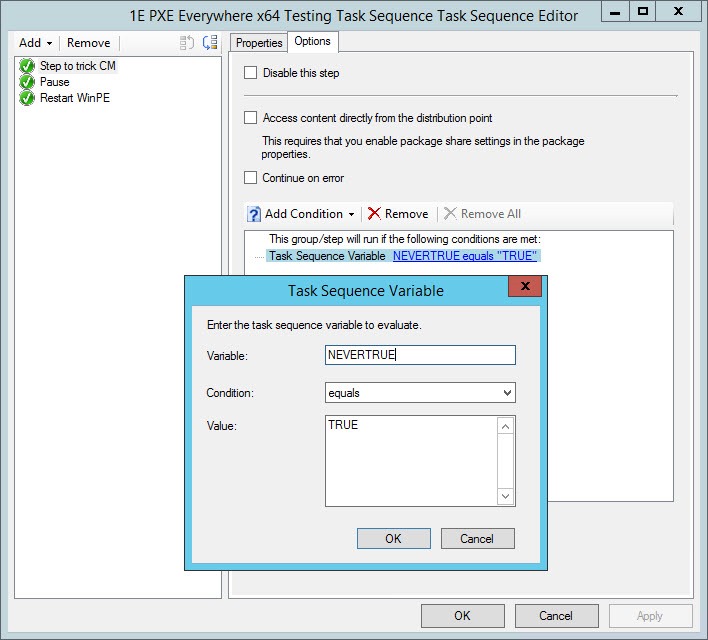Viewport: 708px width, 640px height.
Task: Click the collapse-all tree icon in left toolbar
Action: click(x=187, y=43)
